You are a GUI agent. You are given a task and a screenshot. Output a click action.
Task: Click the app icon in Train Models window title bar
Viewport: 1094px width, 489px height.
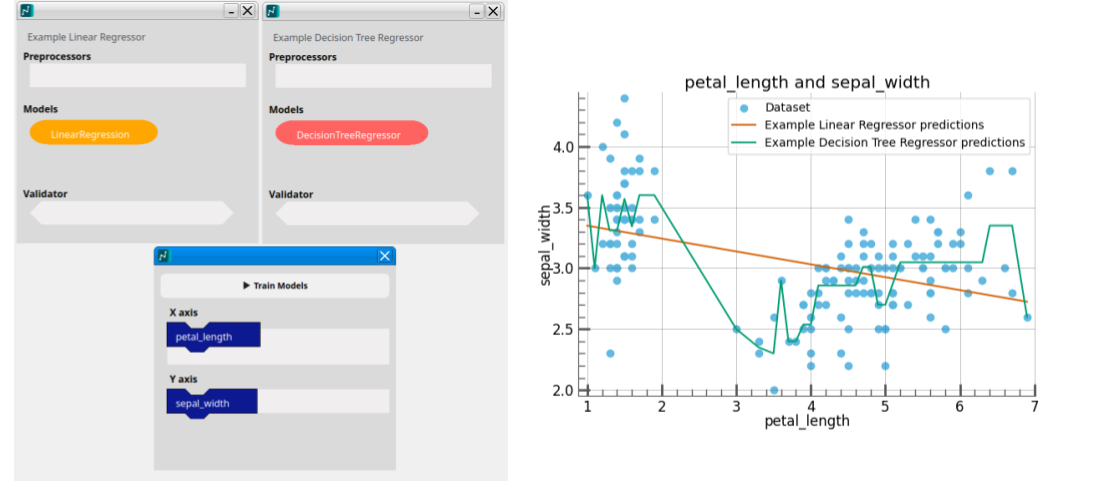[x=164, y=255]
